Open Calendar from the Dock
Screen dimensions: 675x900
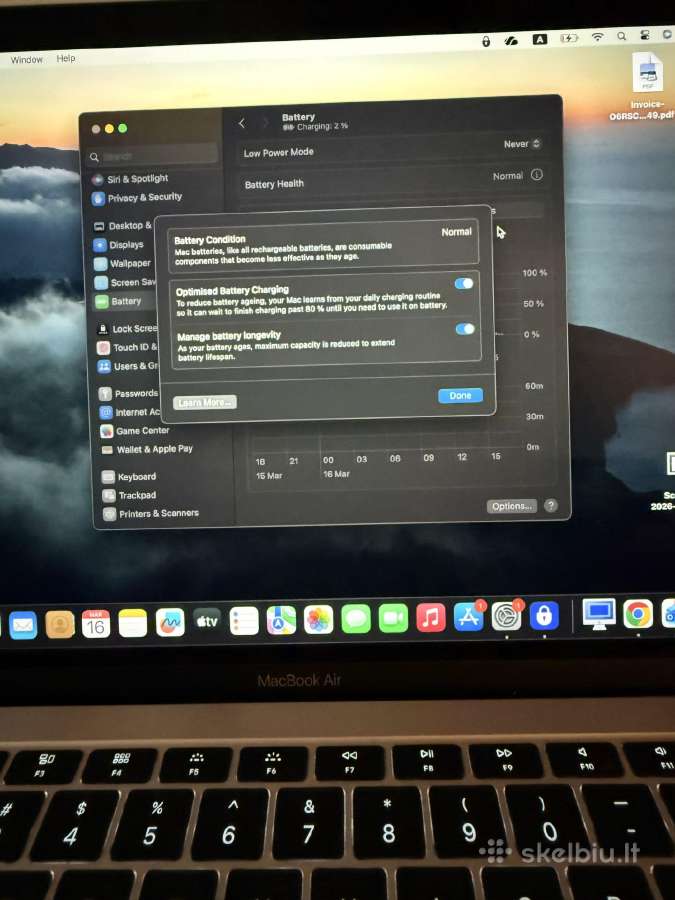click(96, 623)
